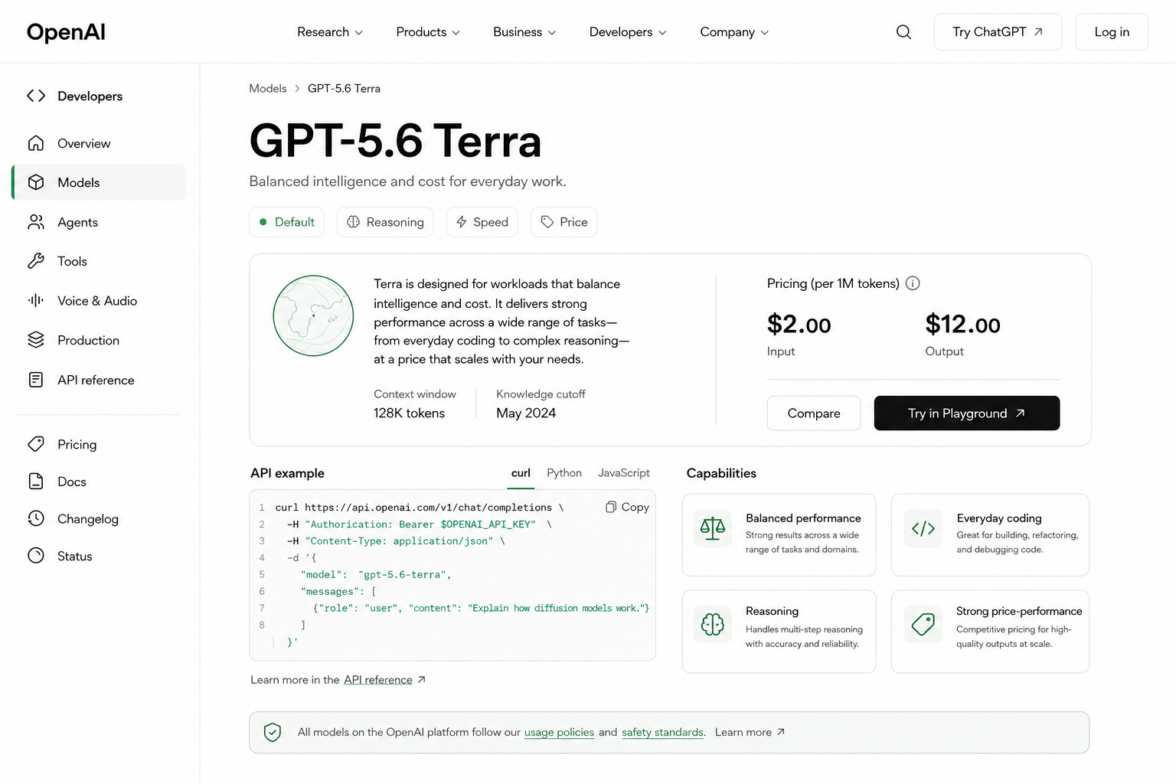Toggle the Reasoning filter chip
The height and width of the screenshot is (784, 1176).
(x=386, y=222)
